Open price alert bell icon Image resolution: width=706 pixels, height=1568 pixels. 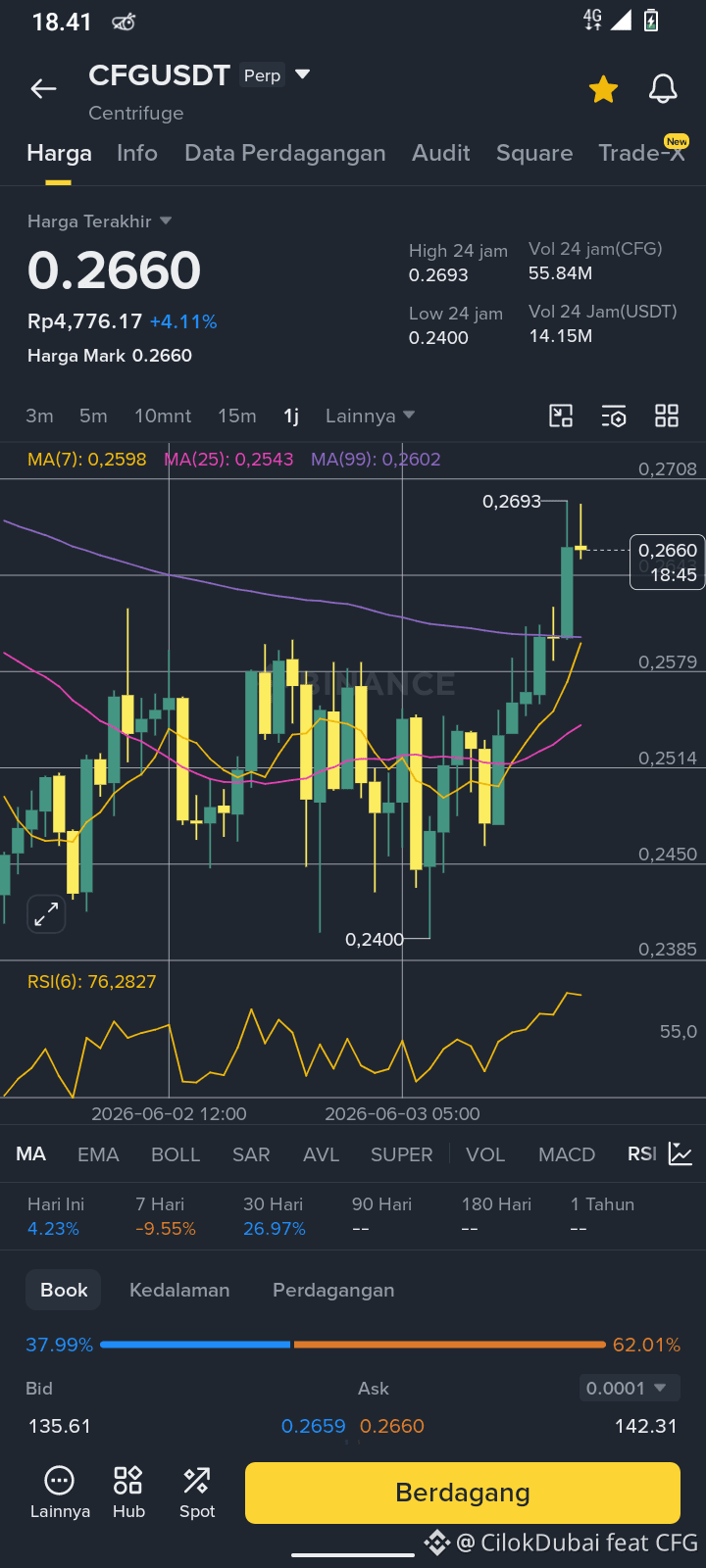pos(663,89)
